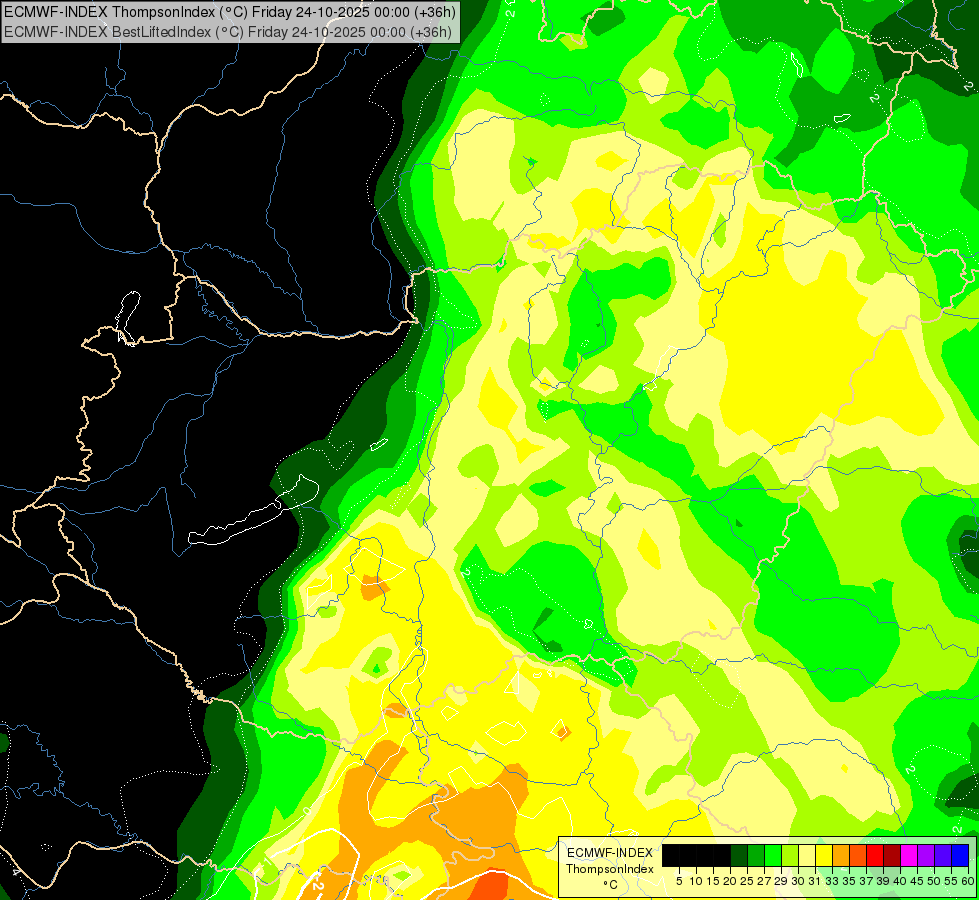
Task: Click the BestLiftedIndex title line at top
Action: point(228,32)
